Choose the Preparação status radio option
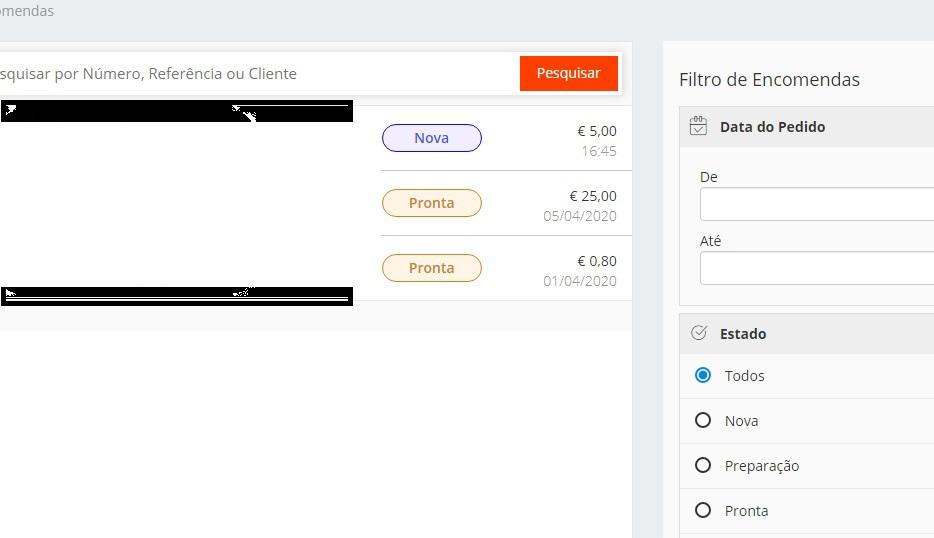 click(703, 466)
